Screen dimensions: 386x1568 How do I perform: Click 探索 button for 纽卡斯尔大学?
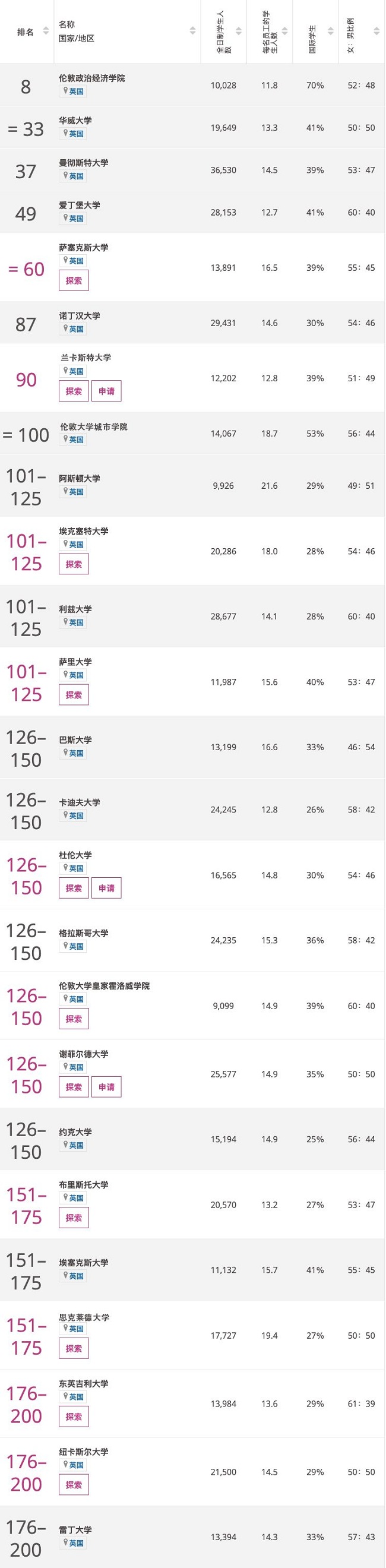(x=74, y=1485)
